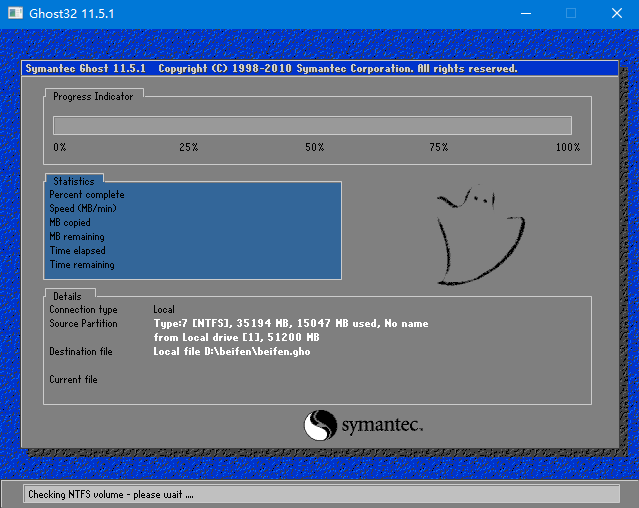
Task: Close the Ghost32 11.5.1 window
Action: point(617,13)
